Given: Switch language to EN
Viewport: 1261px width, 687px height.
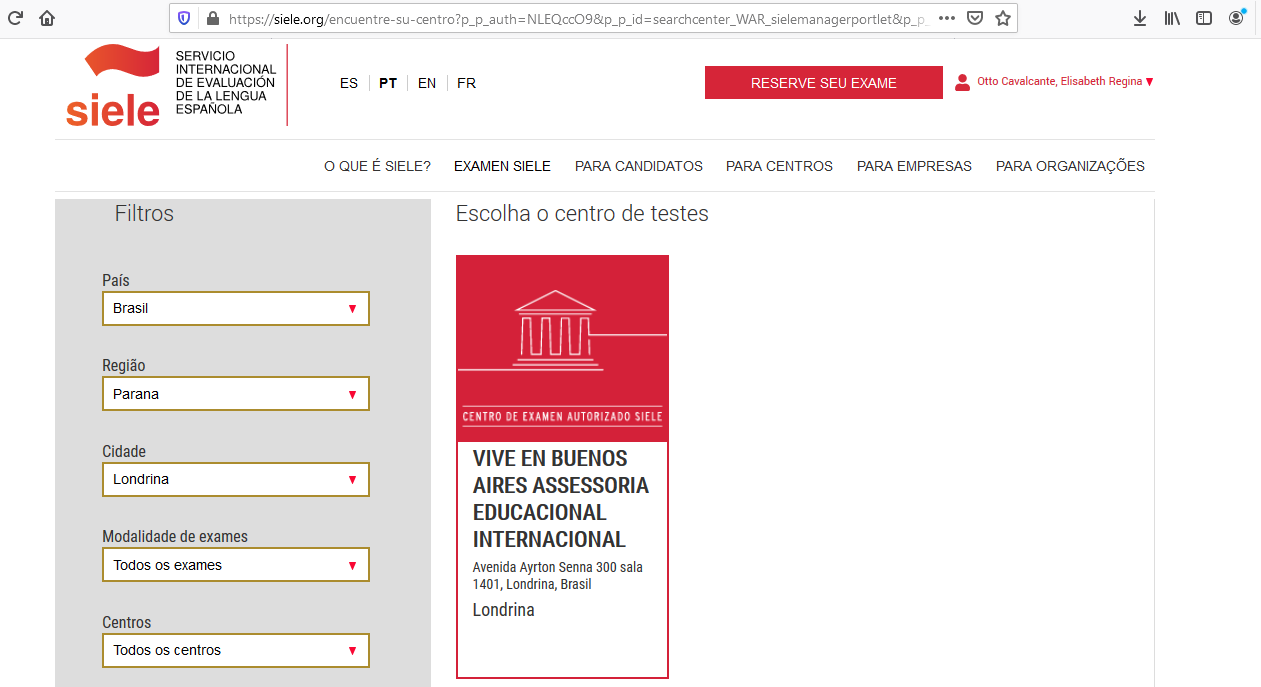Looking at the screenshot, I should click(x=427, y=84).
